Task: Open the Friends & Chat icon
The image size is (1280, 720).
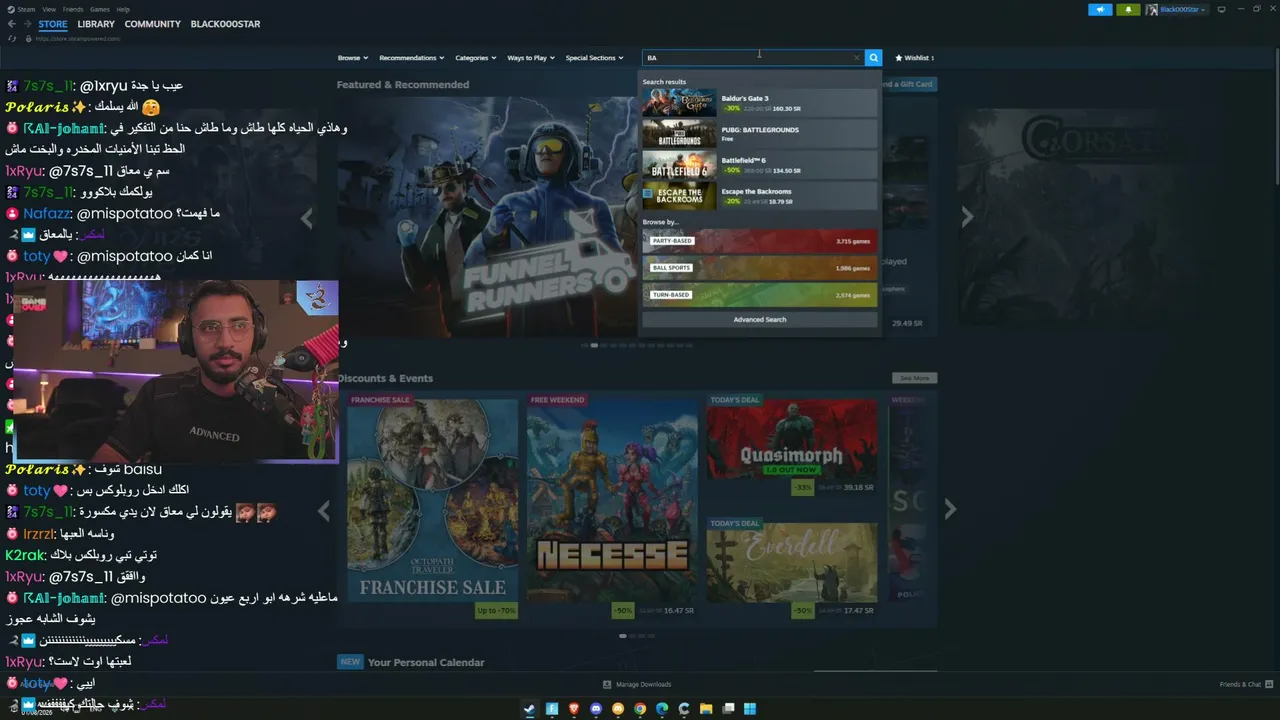Action: [x=1268, y=685]
